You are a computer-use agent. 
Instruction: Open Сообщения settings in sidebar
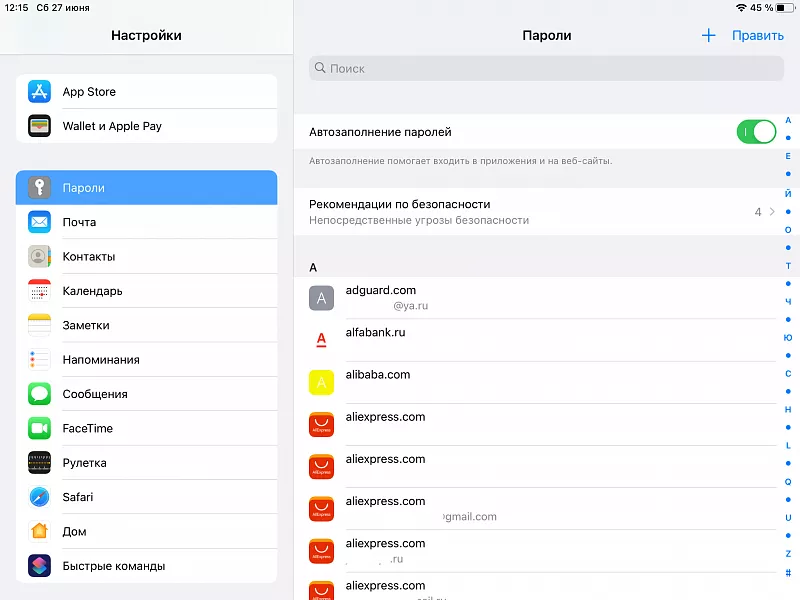[x=146, y=394]
